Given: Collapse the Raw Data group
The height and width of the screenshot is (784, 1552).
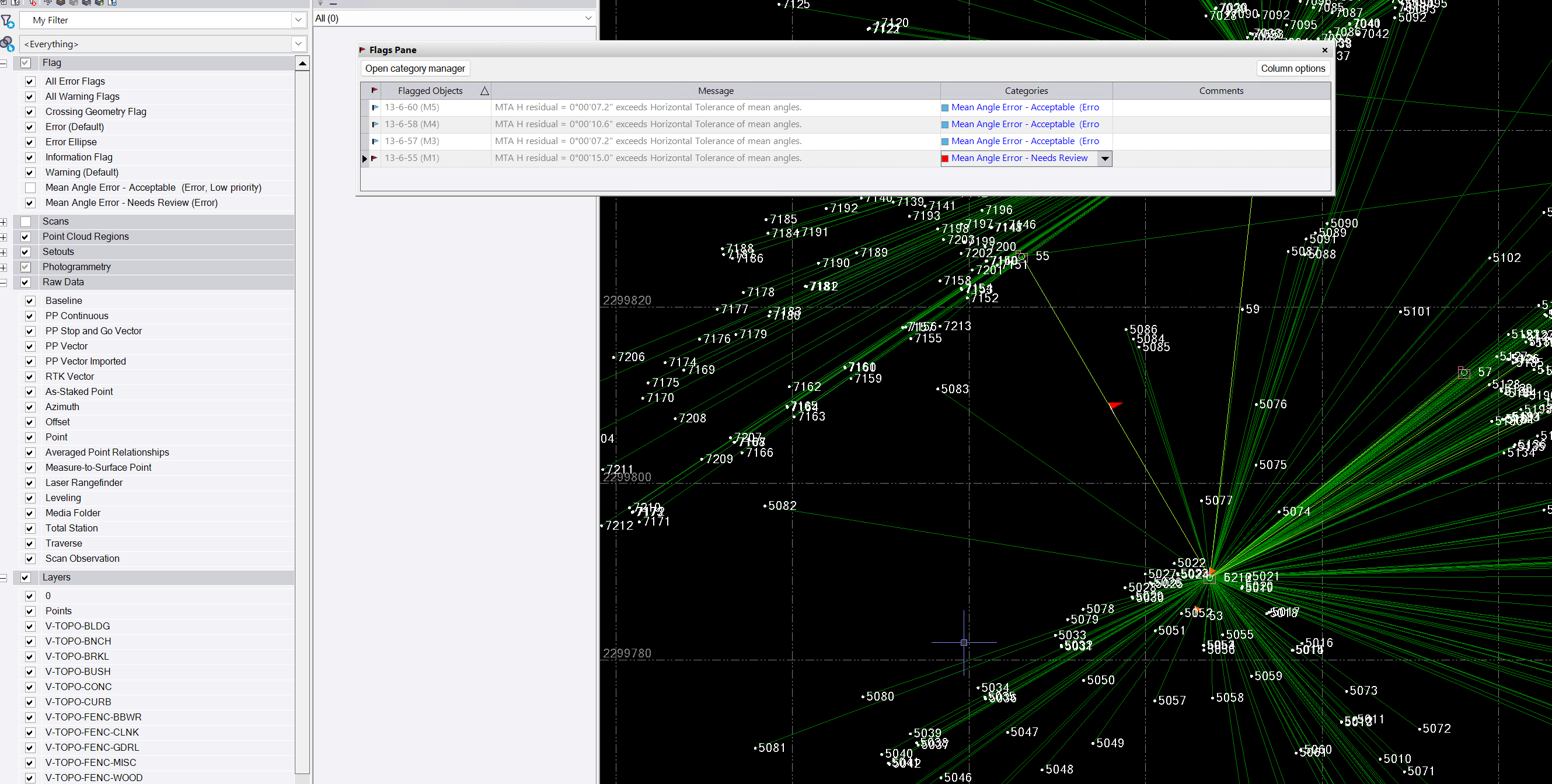Looking at the screenshot, I should [4, 282].
